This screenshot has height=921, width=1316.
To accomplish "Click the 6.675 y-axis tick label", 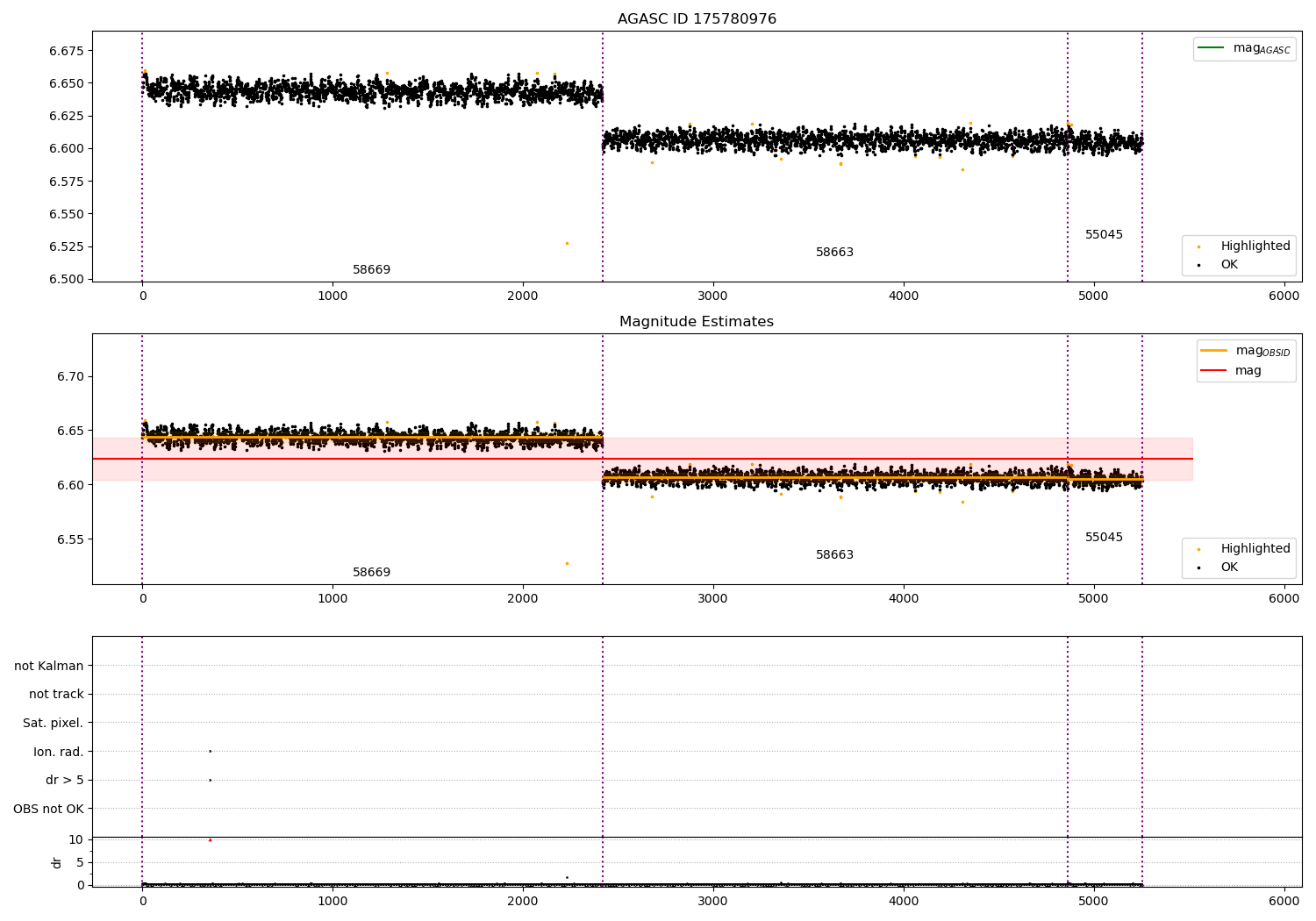I will pos(66,51).
